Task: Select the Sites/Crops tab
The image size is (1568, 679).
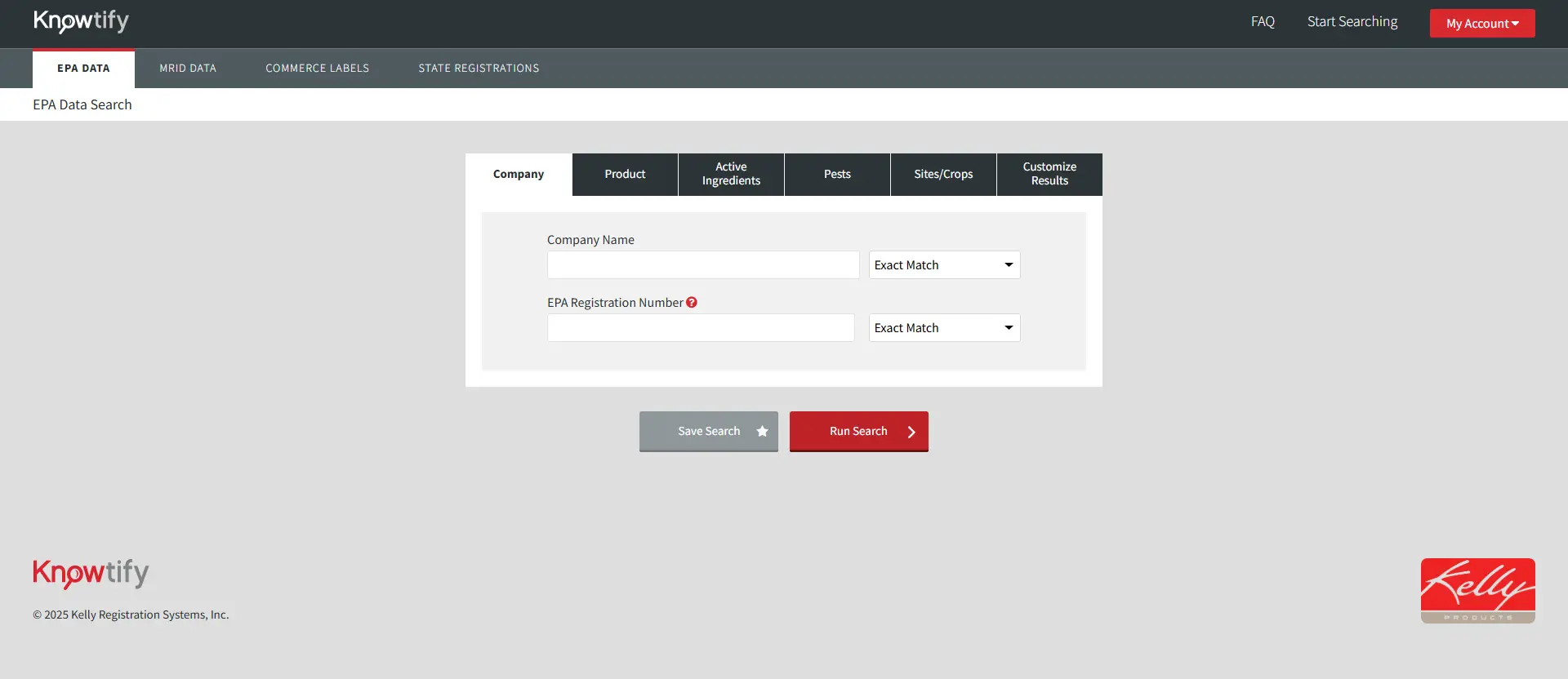Action: pos(943,175)
